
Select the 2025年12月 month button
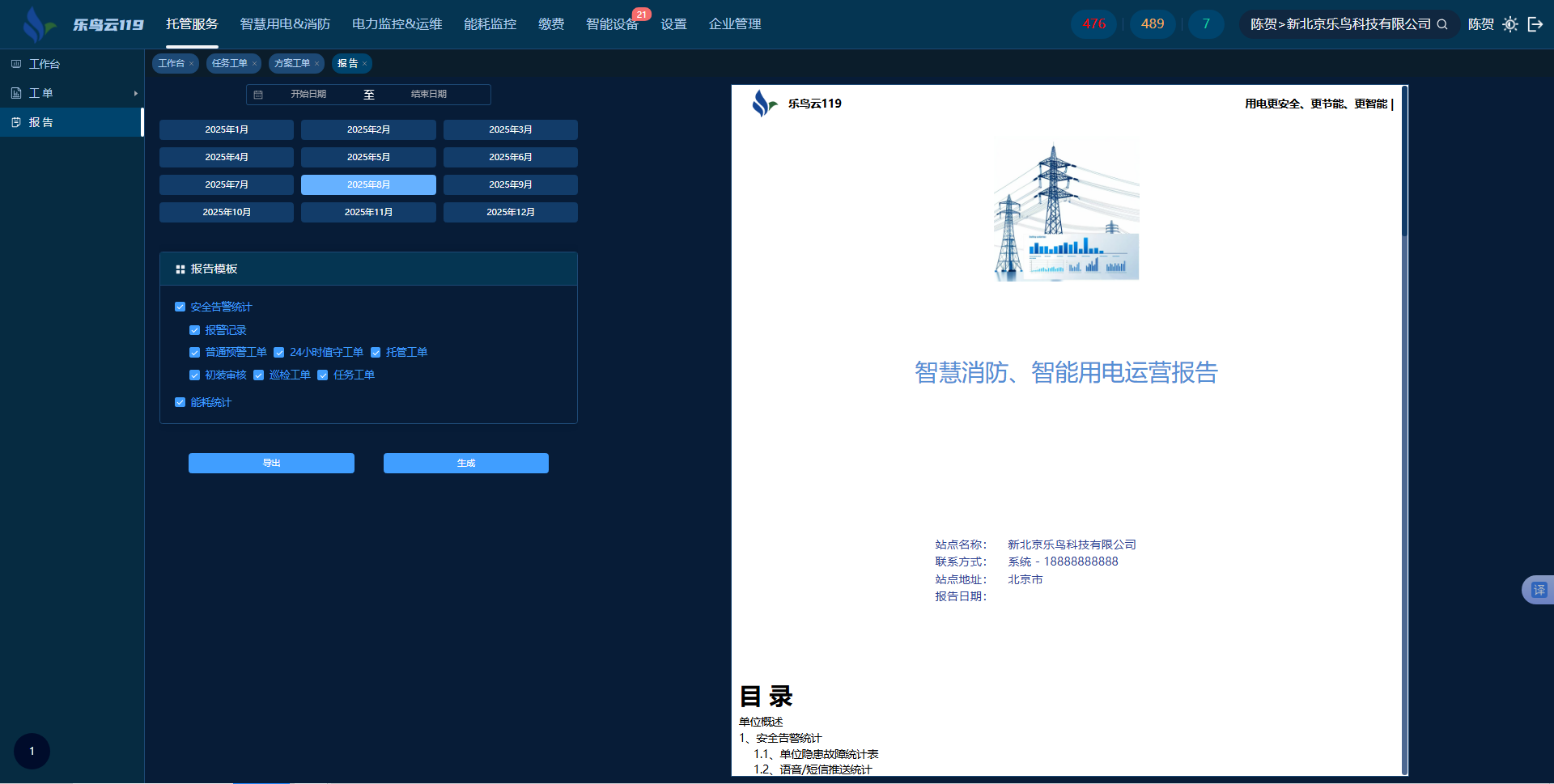pos(510,212)
